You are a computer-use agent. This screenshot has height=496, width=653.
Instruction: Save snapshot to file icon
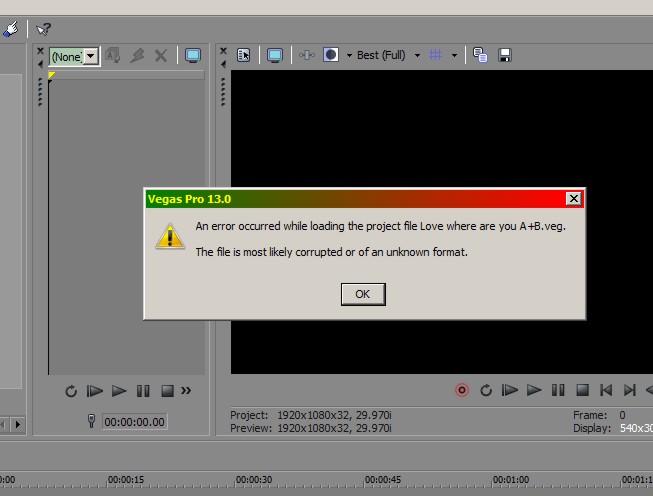505,55
